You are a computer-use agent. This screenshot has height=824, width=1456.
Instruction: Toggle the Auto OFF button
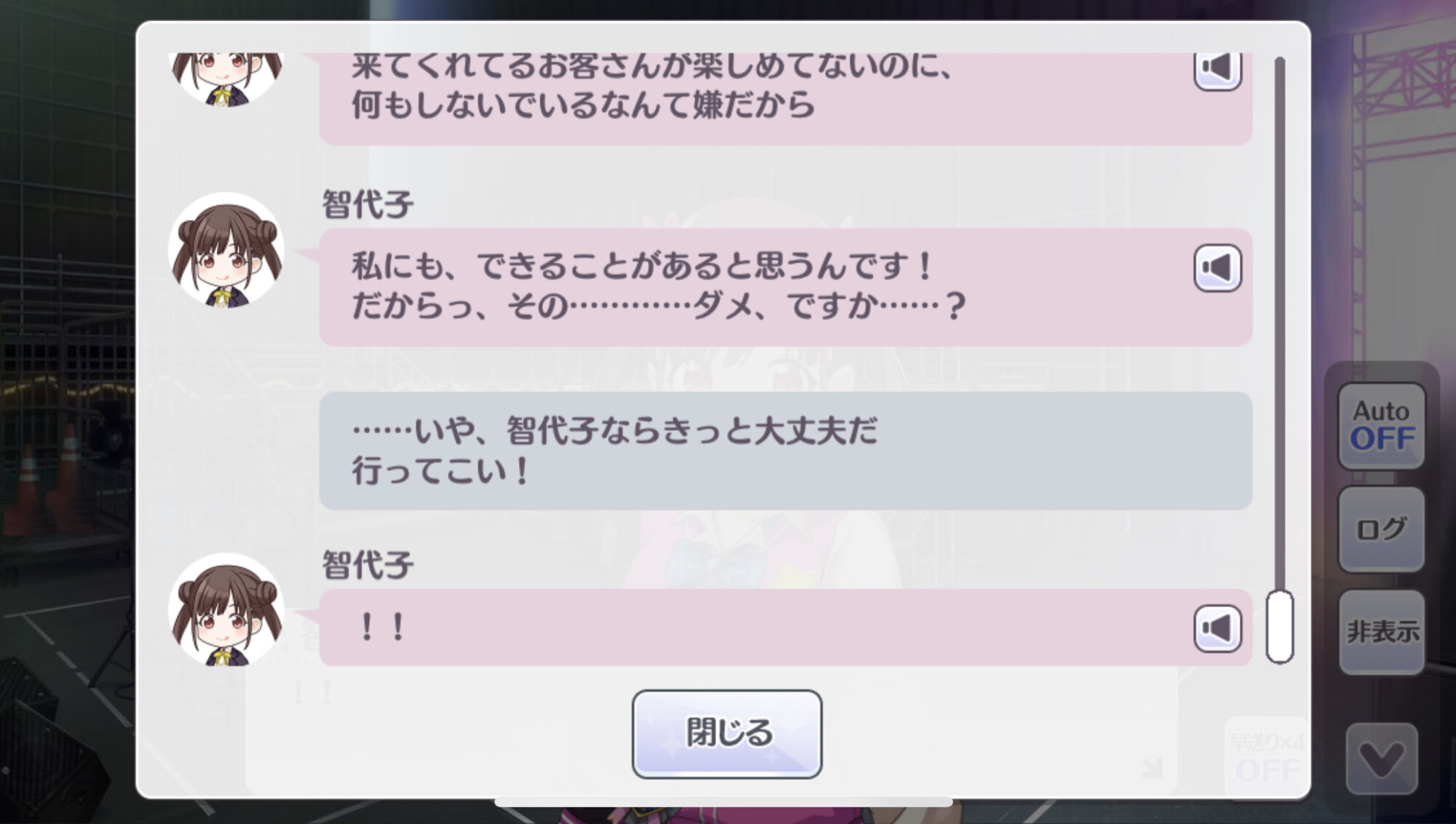pos(1381,425)
